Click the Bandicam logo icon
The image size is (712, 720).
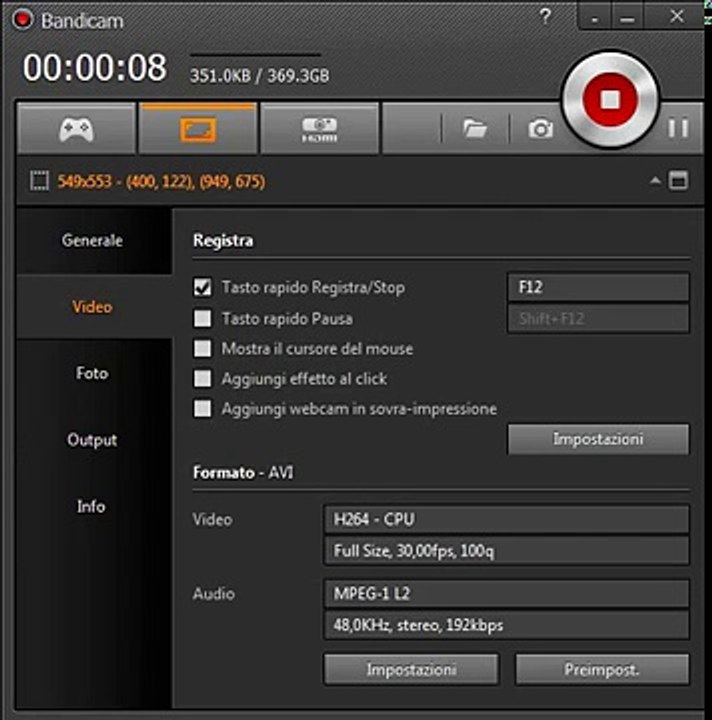click(22, 20)
